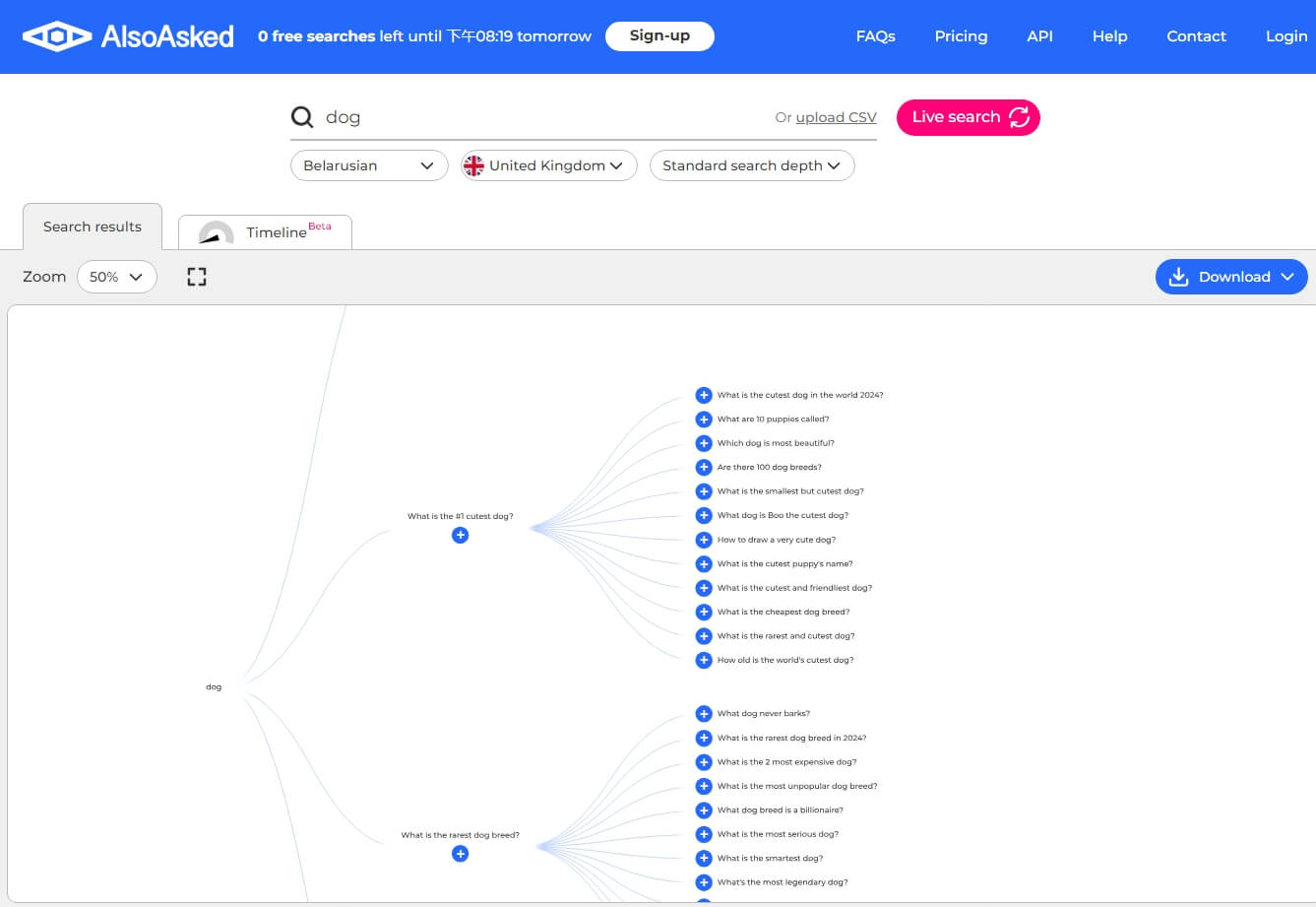Click the upload CSV link
The image size is (1316, 907).
click(836, 117)
